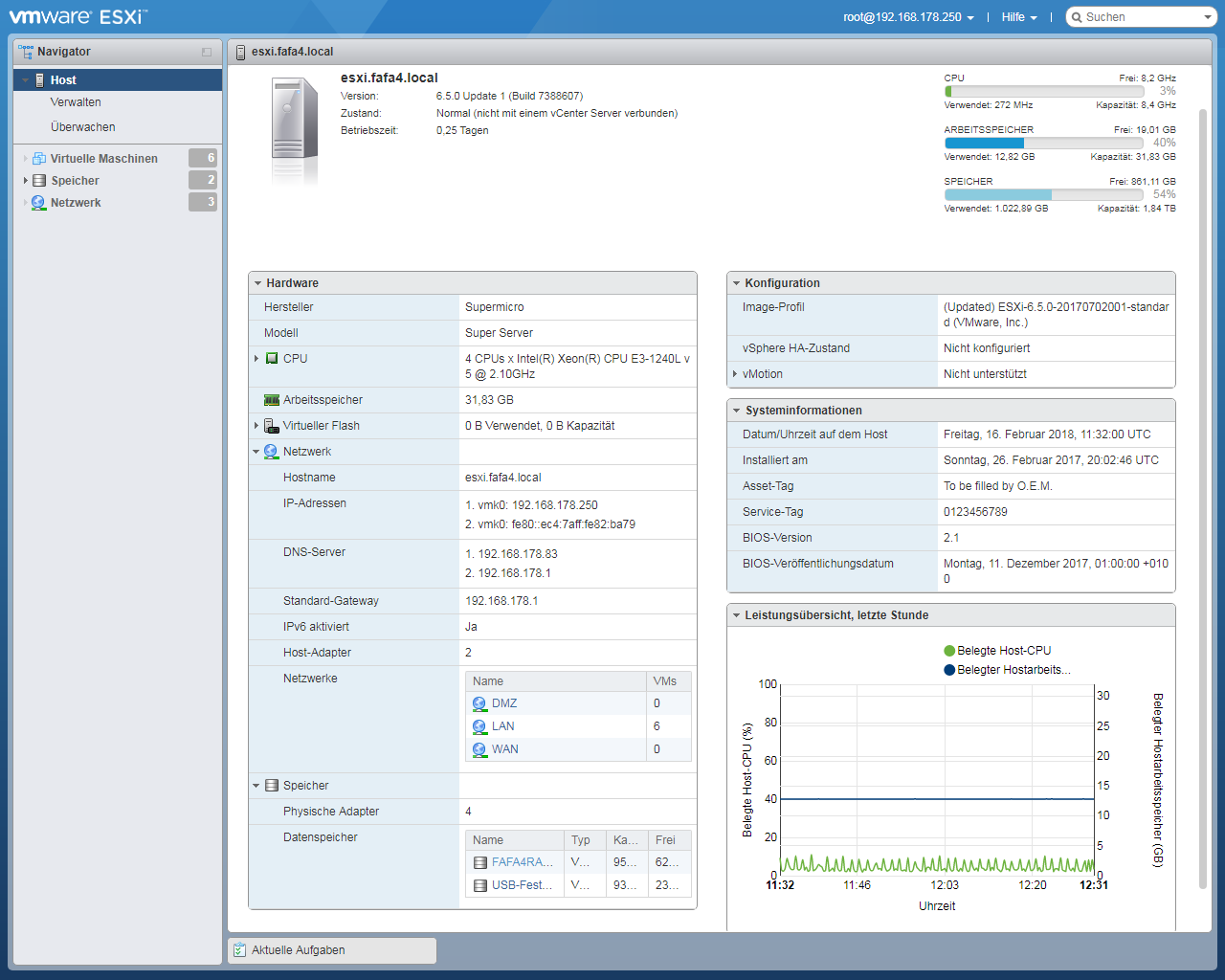Image resolution: width=1225 pixels, height=980 pixels.
Task: Click the USB-Fest datastore icon
Action: (480, 885)
